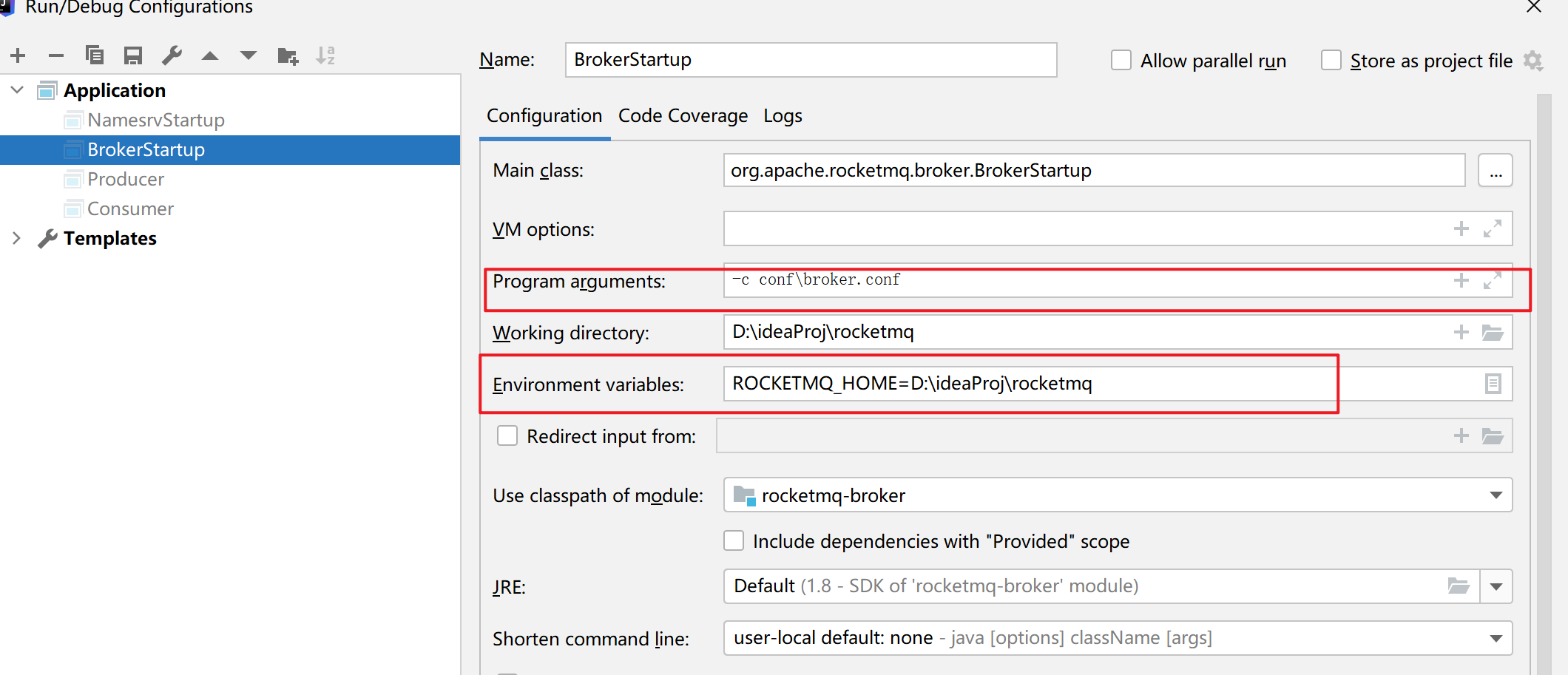1568x675 pixels.
Task: Expand the Program arguments field
Action: coord(1493,280)
